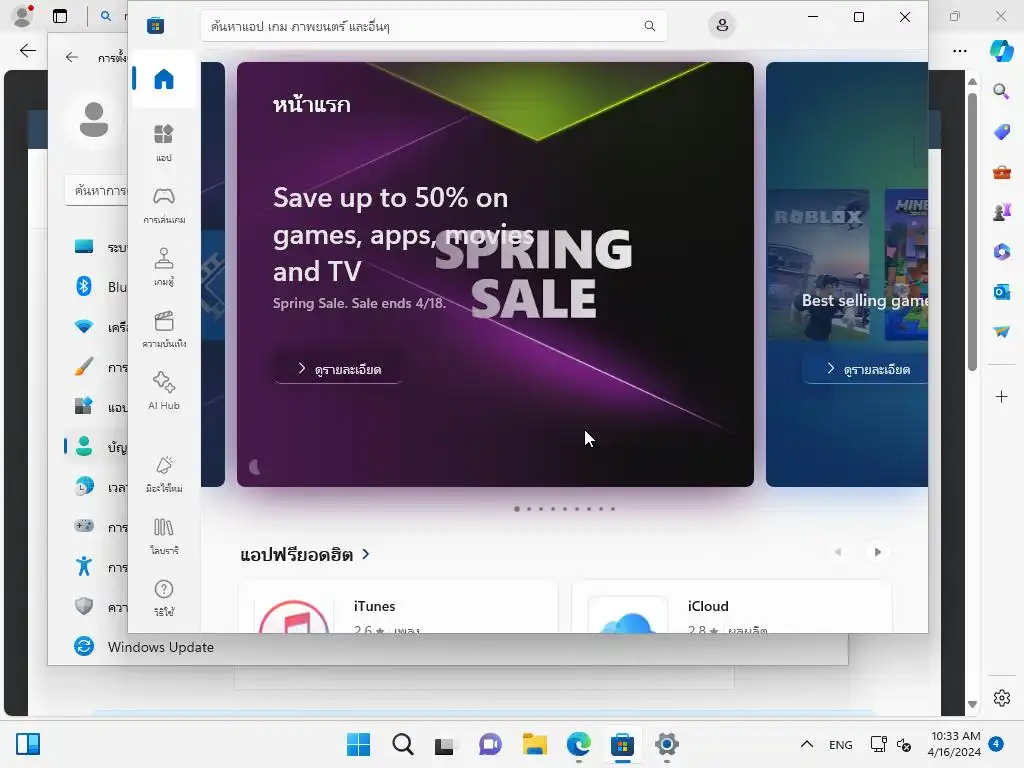This screenshot has height=768, width=1024.
Task: Open Widgets button on taskbar
Action: point(28,744)
